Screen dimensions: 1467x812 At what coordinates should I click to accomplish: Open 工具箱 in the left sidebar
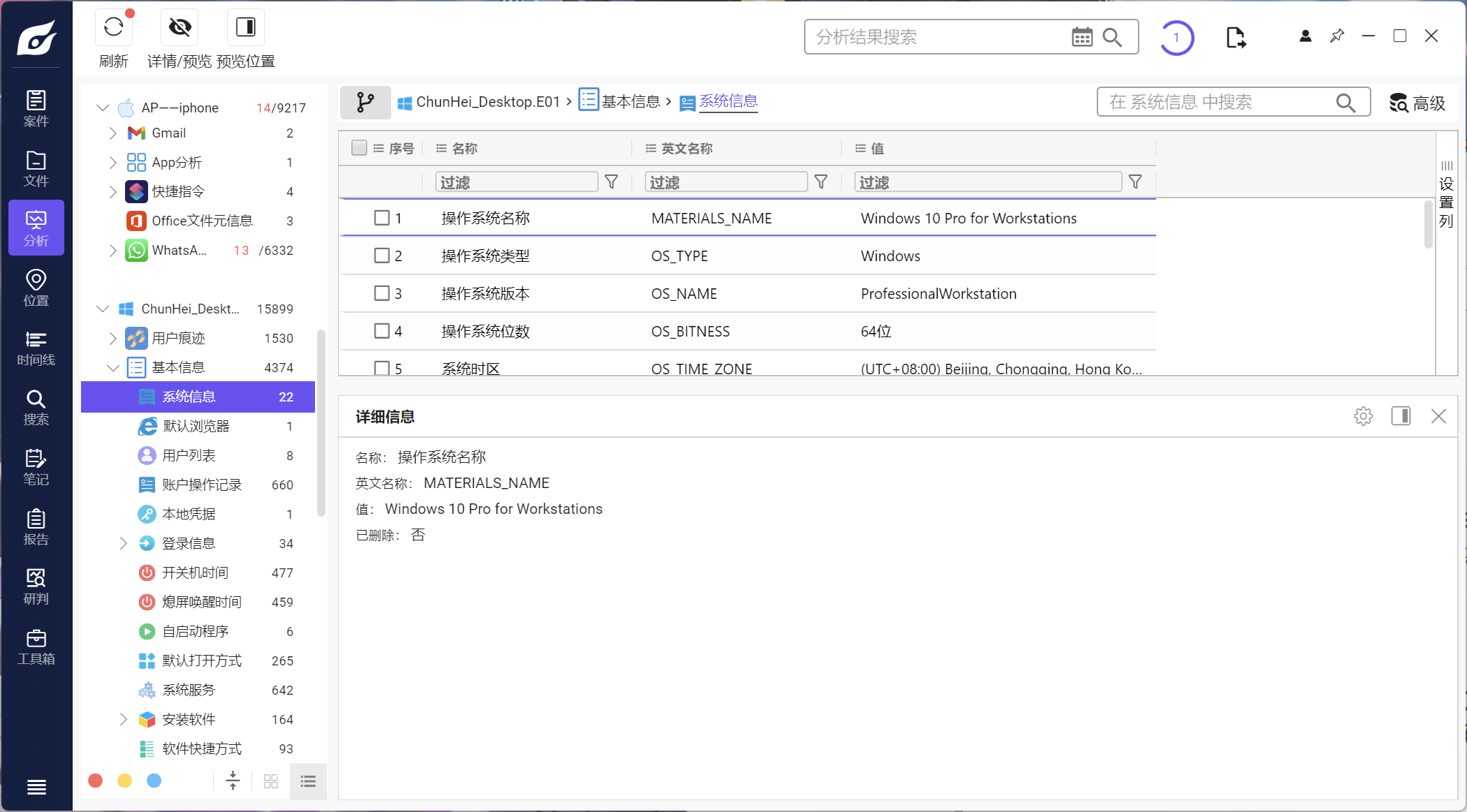[x=36, y=647]
